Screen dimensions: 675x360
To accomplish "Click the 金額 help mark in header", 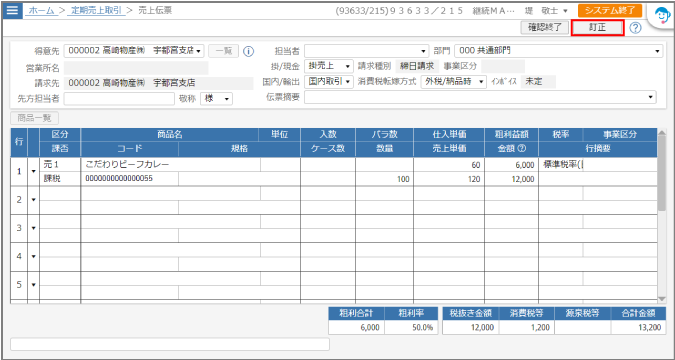I will coord(523,149).
